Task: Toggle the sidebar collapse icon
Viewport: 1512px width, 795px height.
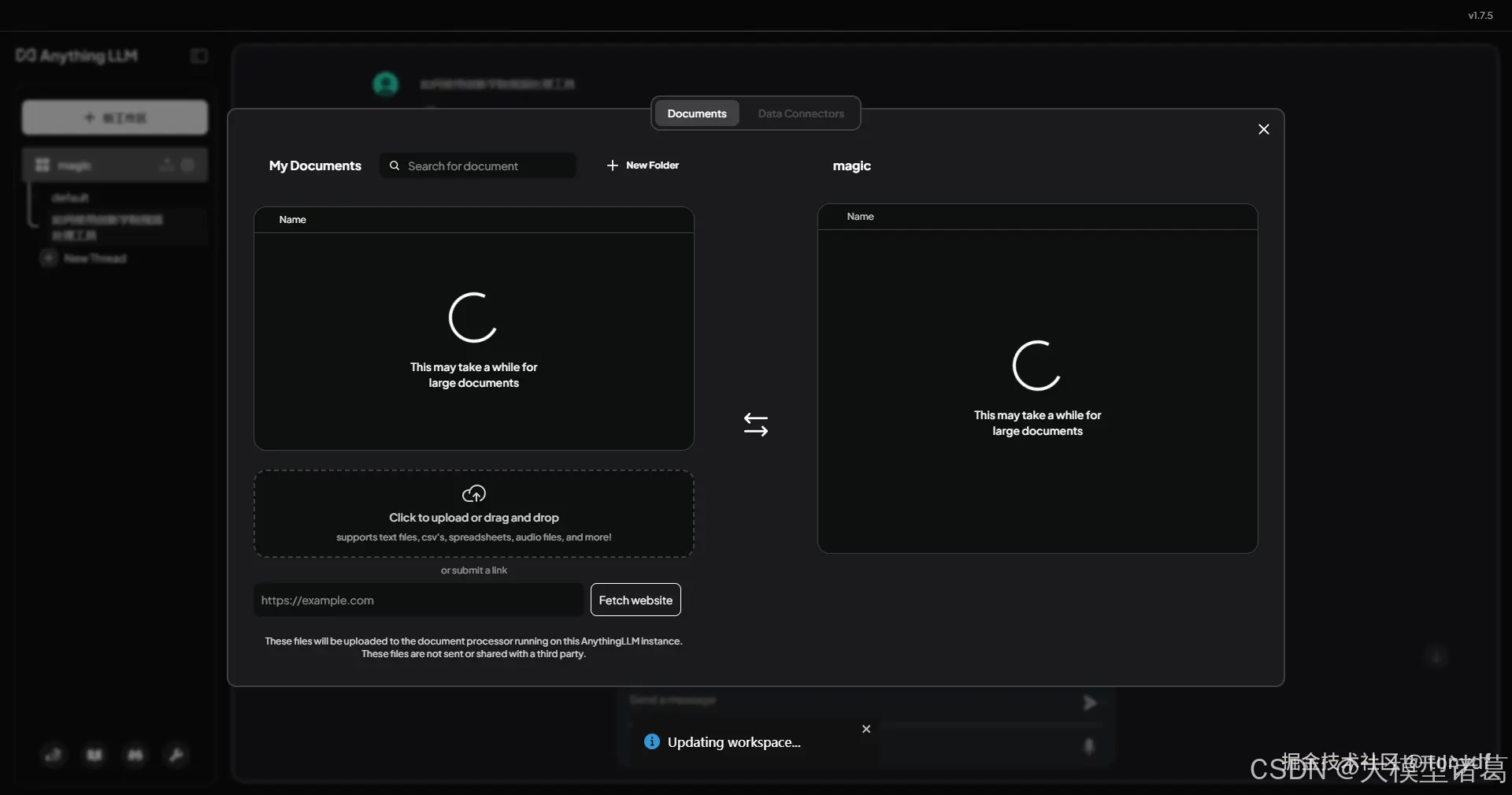Action: [199, 56]
